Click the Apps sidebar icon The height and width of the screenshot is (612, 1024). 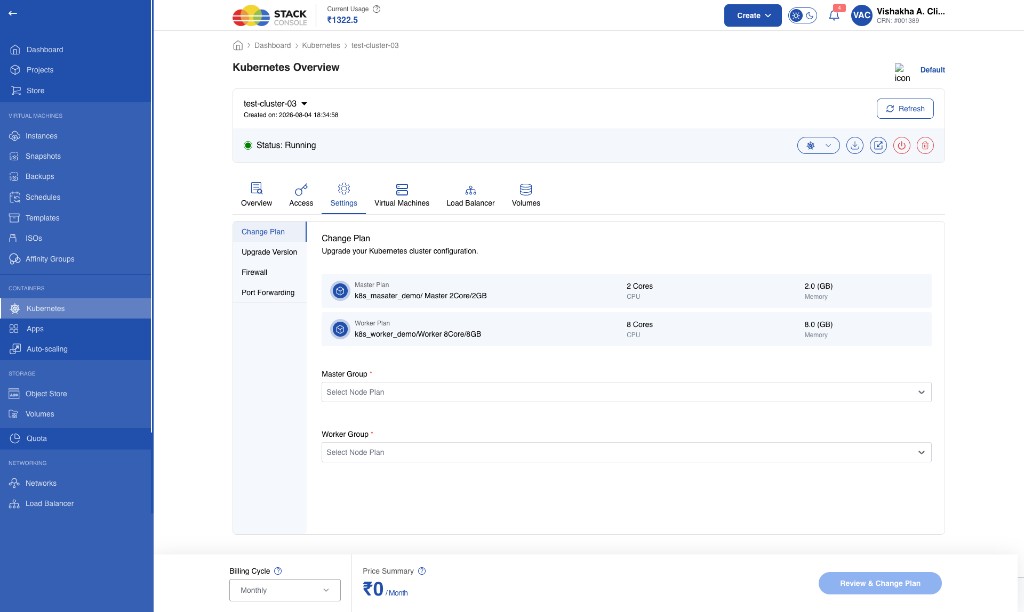(14, 329)
